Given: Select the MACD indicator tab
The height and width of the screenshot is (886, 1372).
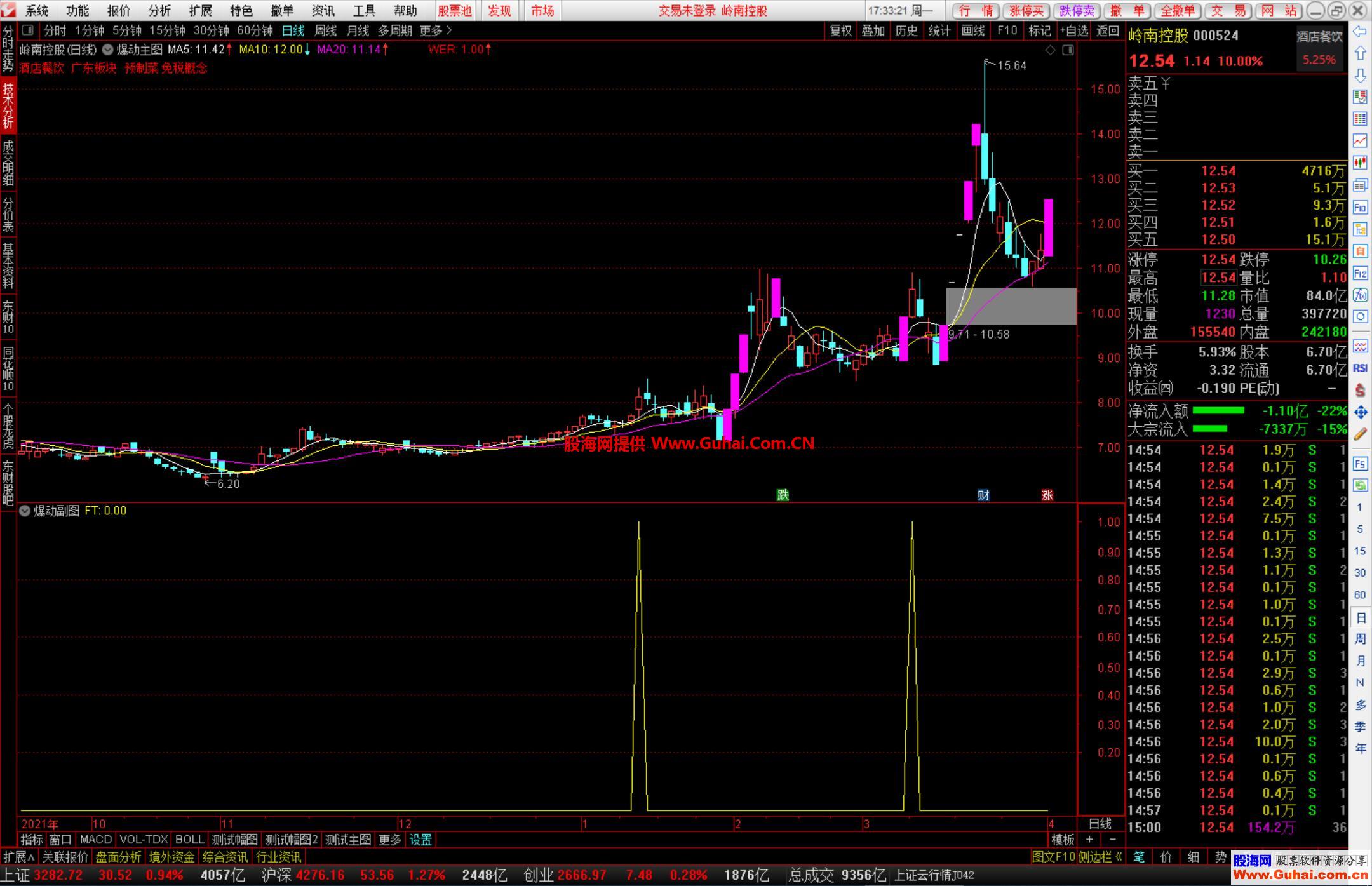Looking at the screenshot, I should (x=96, y=840).
